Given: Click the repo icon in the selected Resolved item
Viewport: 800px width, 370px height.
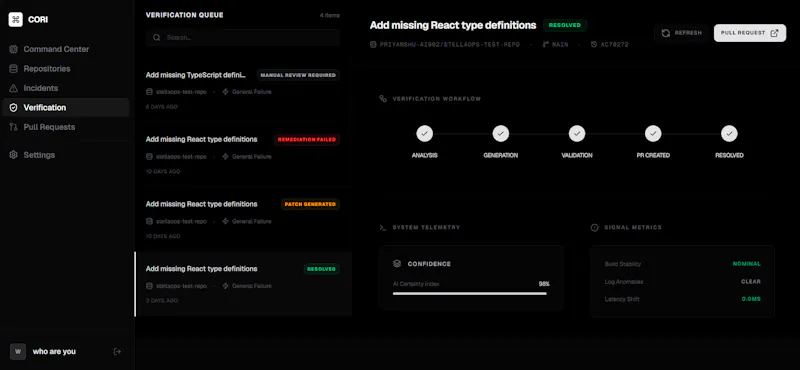Looking at the screenshot, I should click(149, 286).
